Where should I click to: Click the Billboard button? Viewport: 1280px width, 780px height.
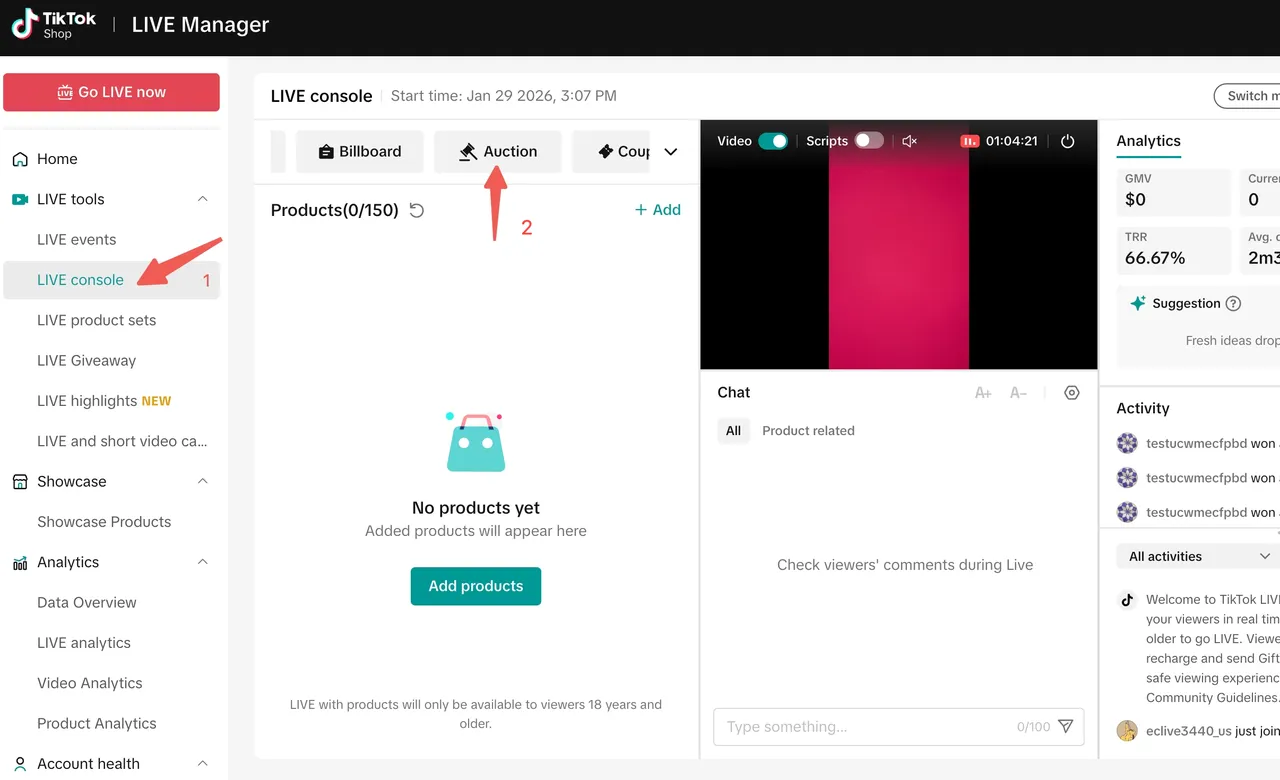360,152
